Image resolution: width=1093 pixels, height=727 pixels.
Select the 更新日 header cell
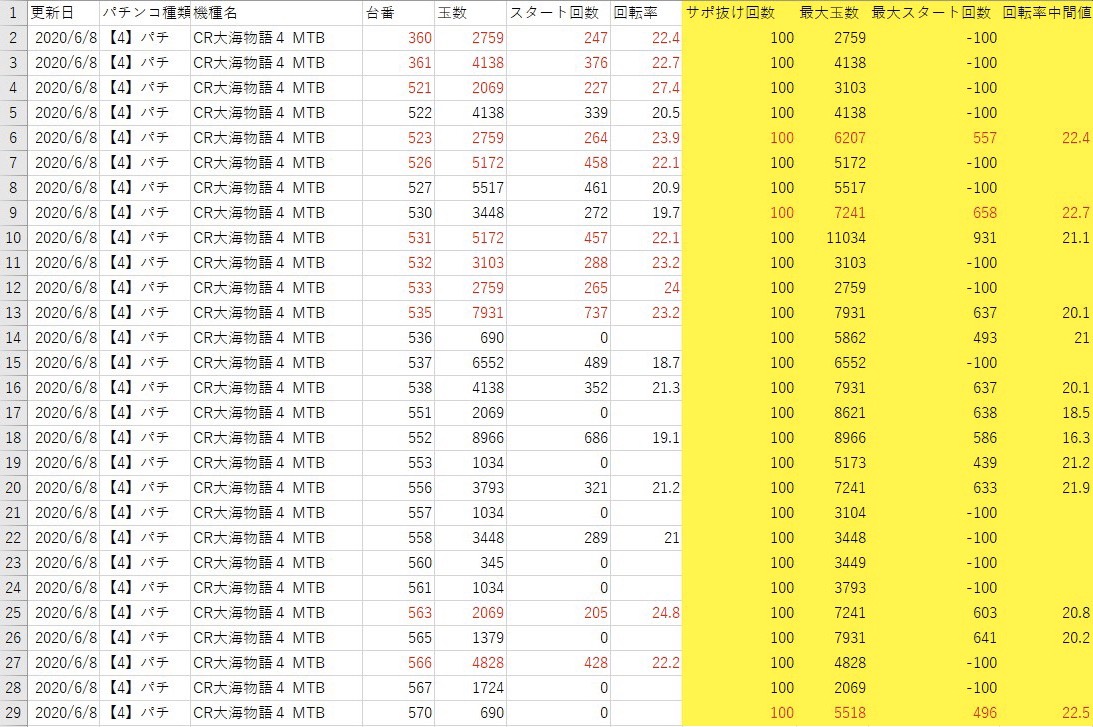63,13
